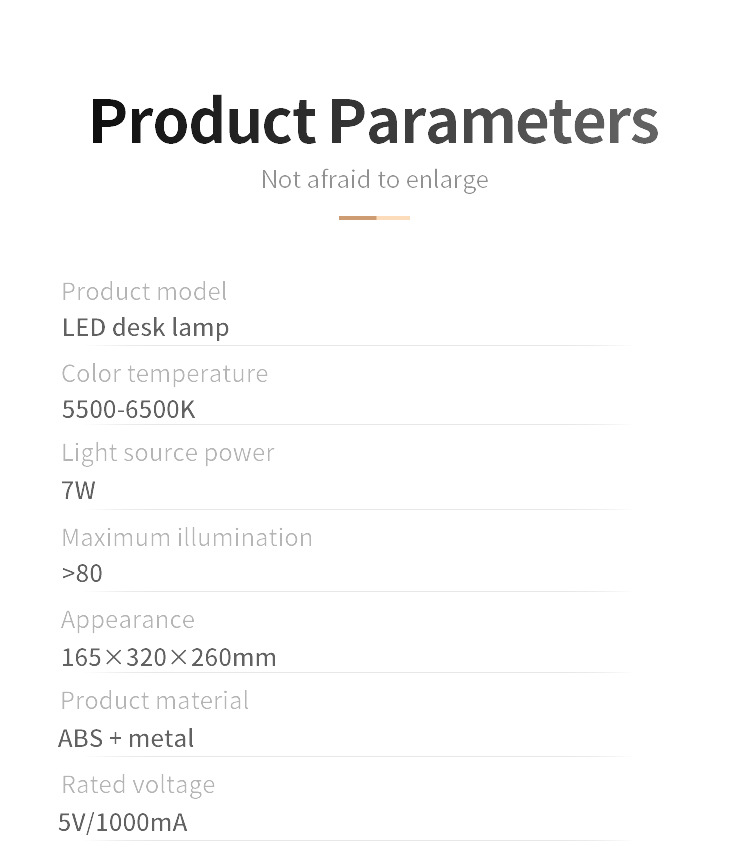The image size is (750, 862).
Task: Select the Color temperature label
Action: pyautogui.click(x=164, y=373)
